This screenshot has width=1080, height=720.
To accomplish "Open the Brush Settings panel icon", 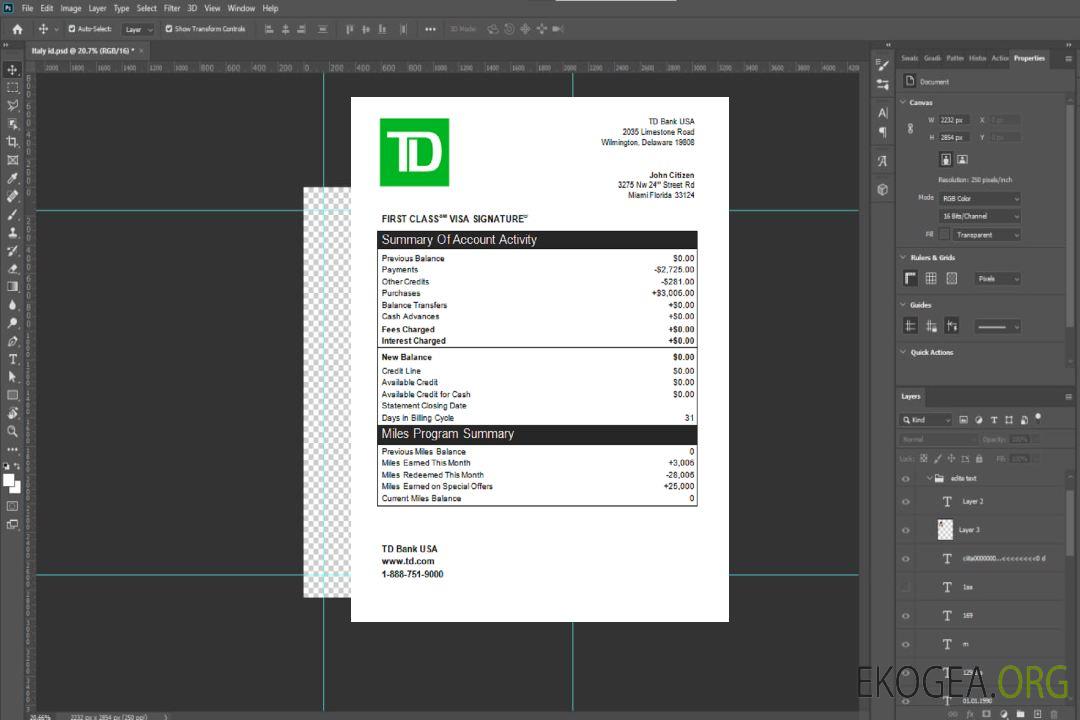I will click(883, 65).
